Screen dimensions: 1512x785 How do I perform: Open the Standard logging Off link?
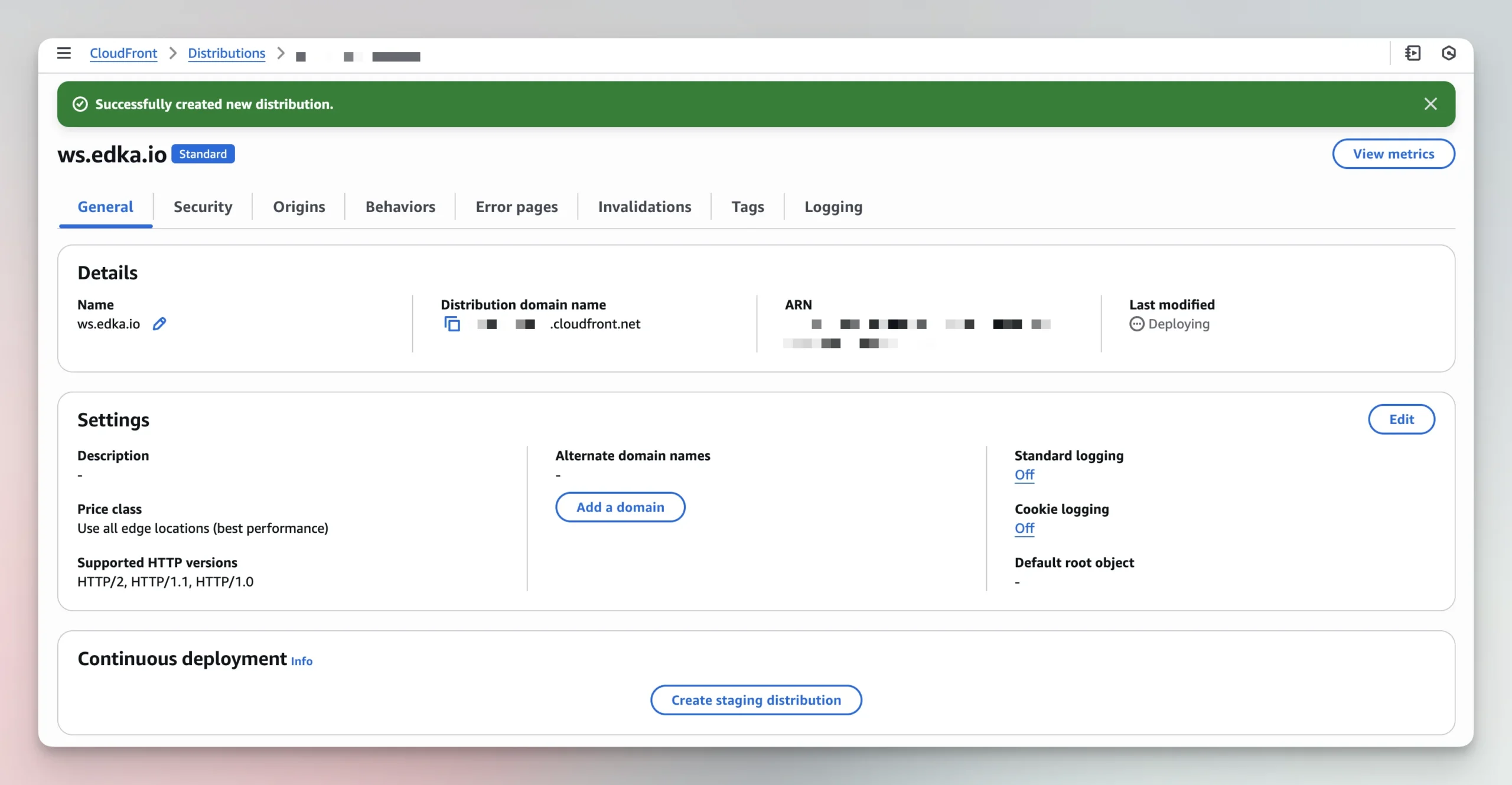pyautogui.click(x=1024, y=475)
